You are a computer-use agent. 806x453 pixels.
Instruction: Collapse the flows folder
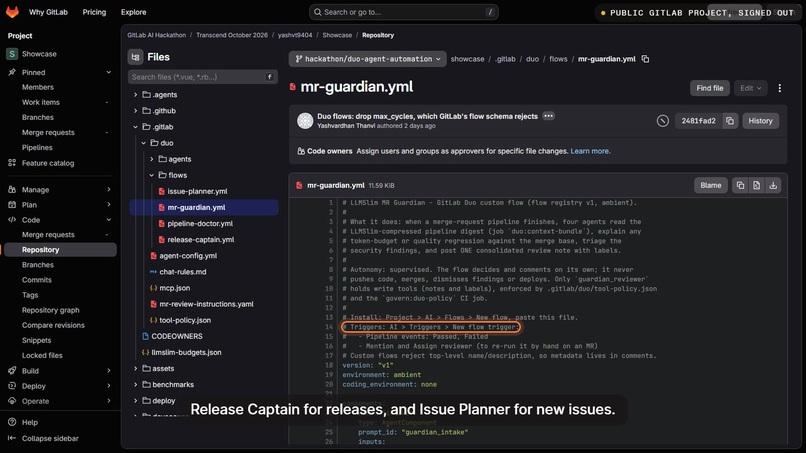click(x=152, y=175)
